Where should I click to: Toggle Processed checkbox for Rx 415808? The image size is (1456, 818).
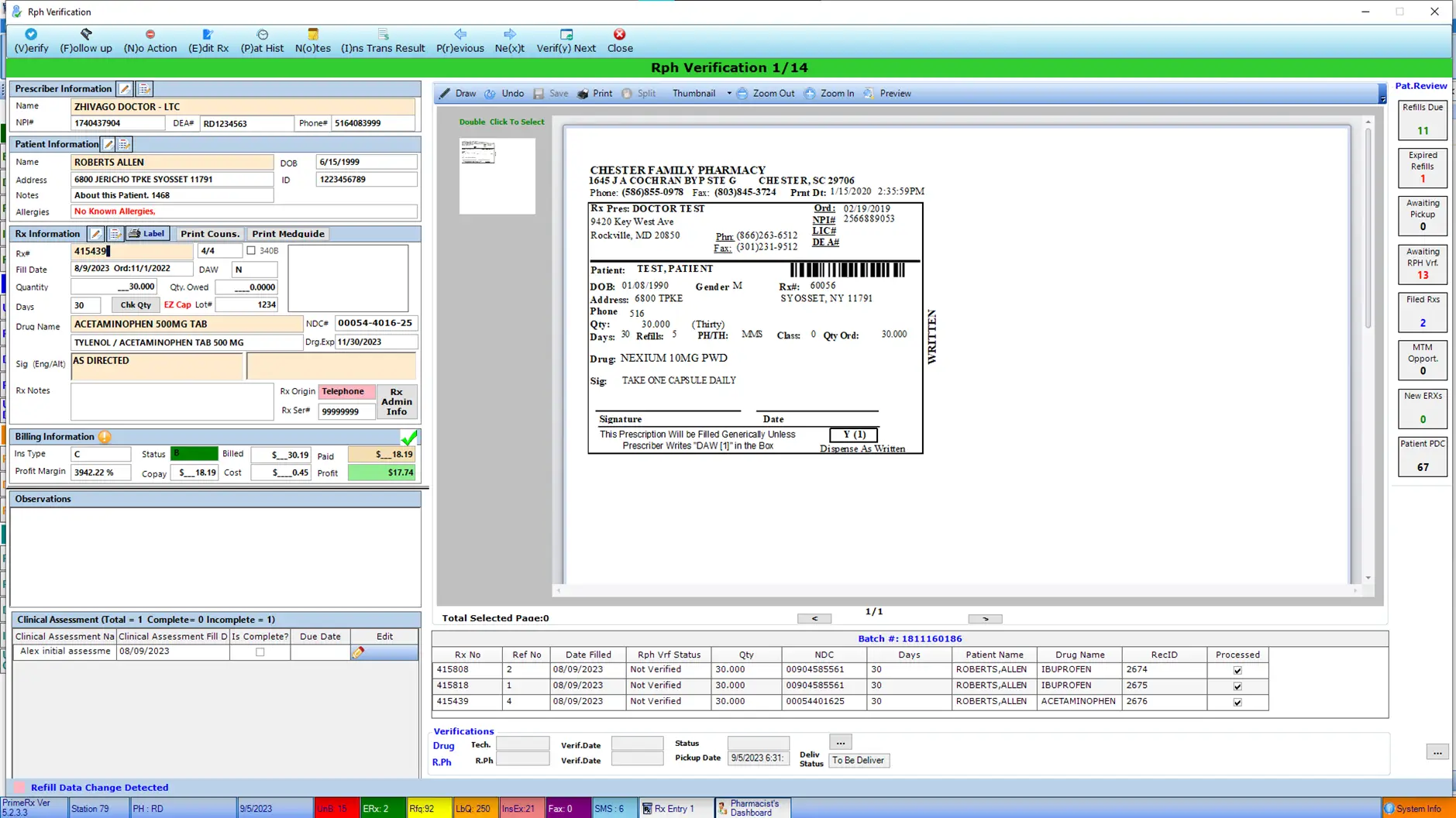(x=1237, y=670)
